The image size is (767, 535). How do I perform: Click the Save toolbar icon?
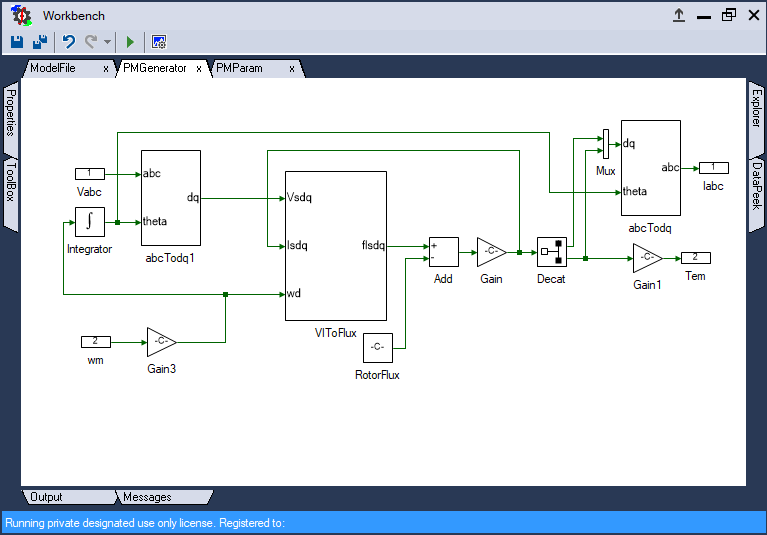coord(17,42)
